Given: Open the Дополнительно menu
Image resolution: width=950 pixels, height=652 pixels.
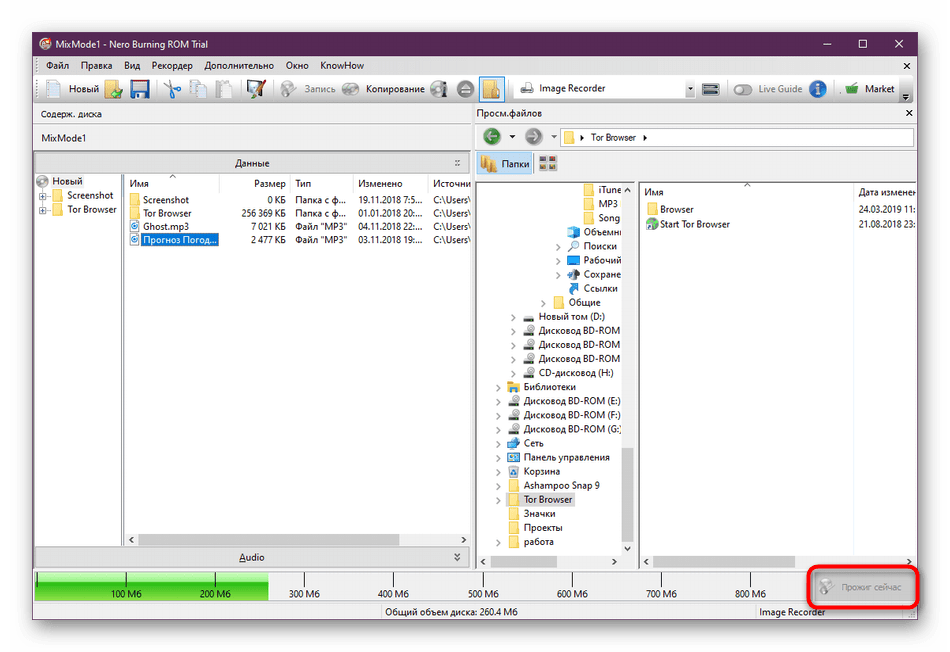Looking at the screenshot, I should [239, 65].
